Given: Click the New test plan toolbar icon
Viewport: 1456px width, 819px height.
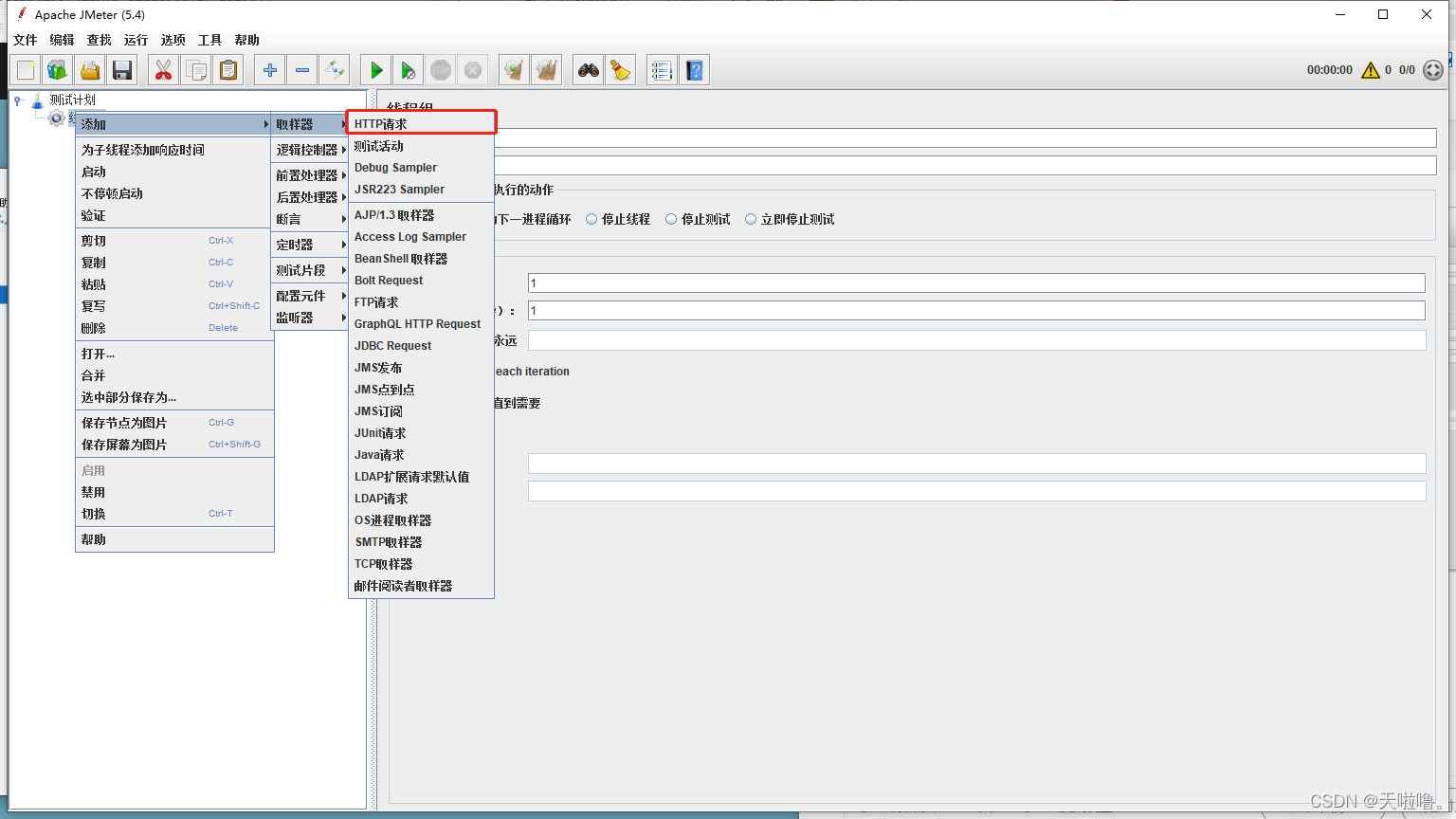Looking at the screenshot, I should 26,70.
